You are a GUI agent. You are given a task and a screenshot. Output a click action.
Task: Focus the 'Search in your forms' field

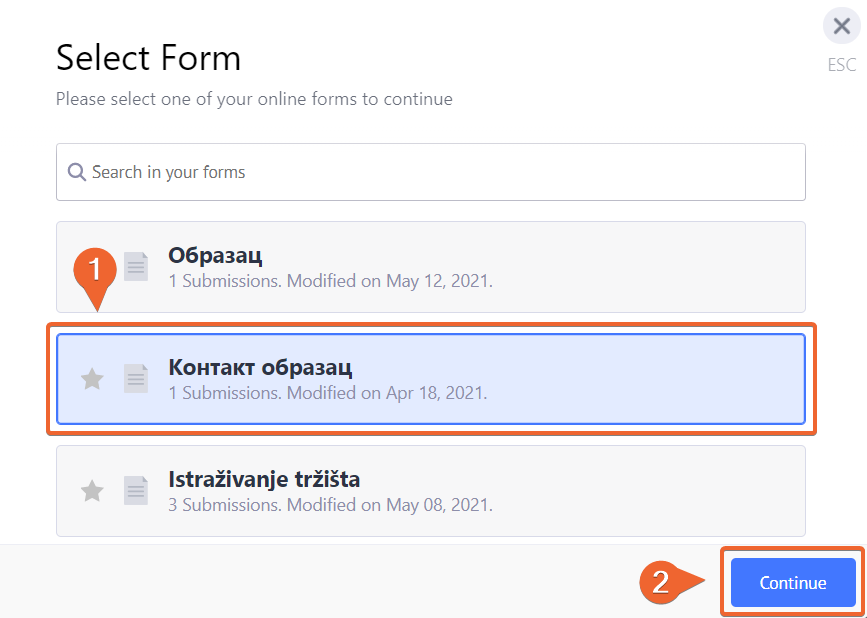[430, 172]
